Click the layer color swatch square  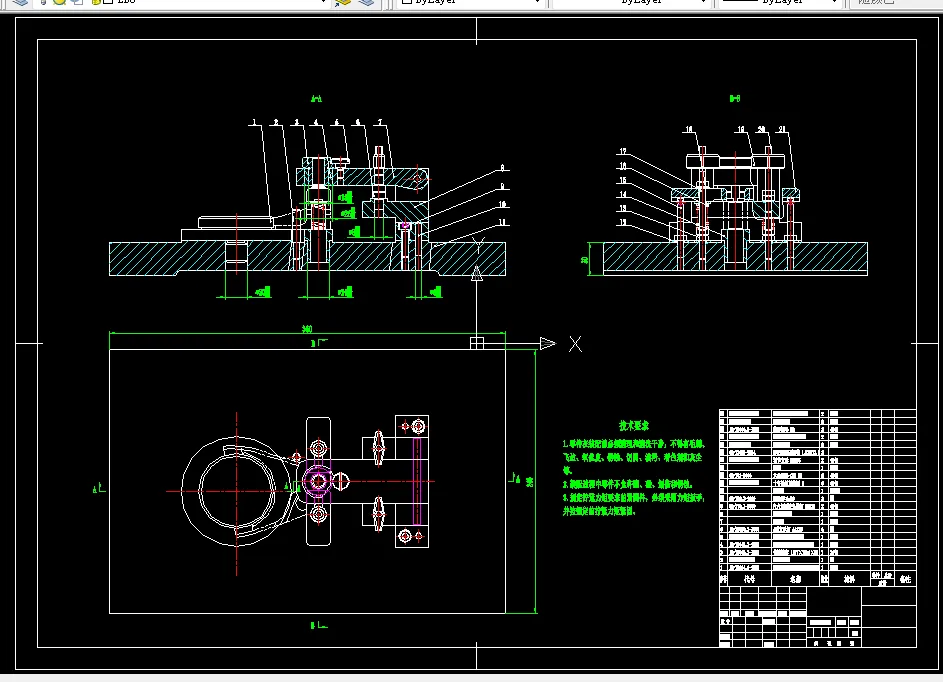point(108,2)
